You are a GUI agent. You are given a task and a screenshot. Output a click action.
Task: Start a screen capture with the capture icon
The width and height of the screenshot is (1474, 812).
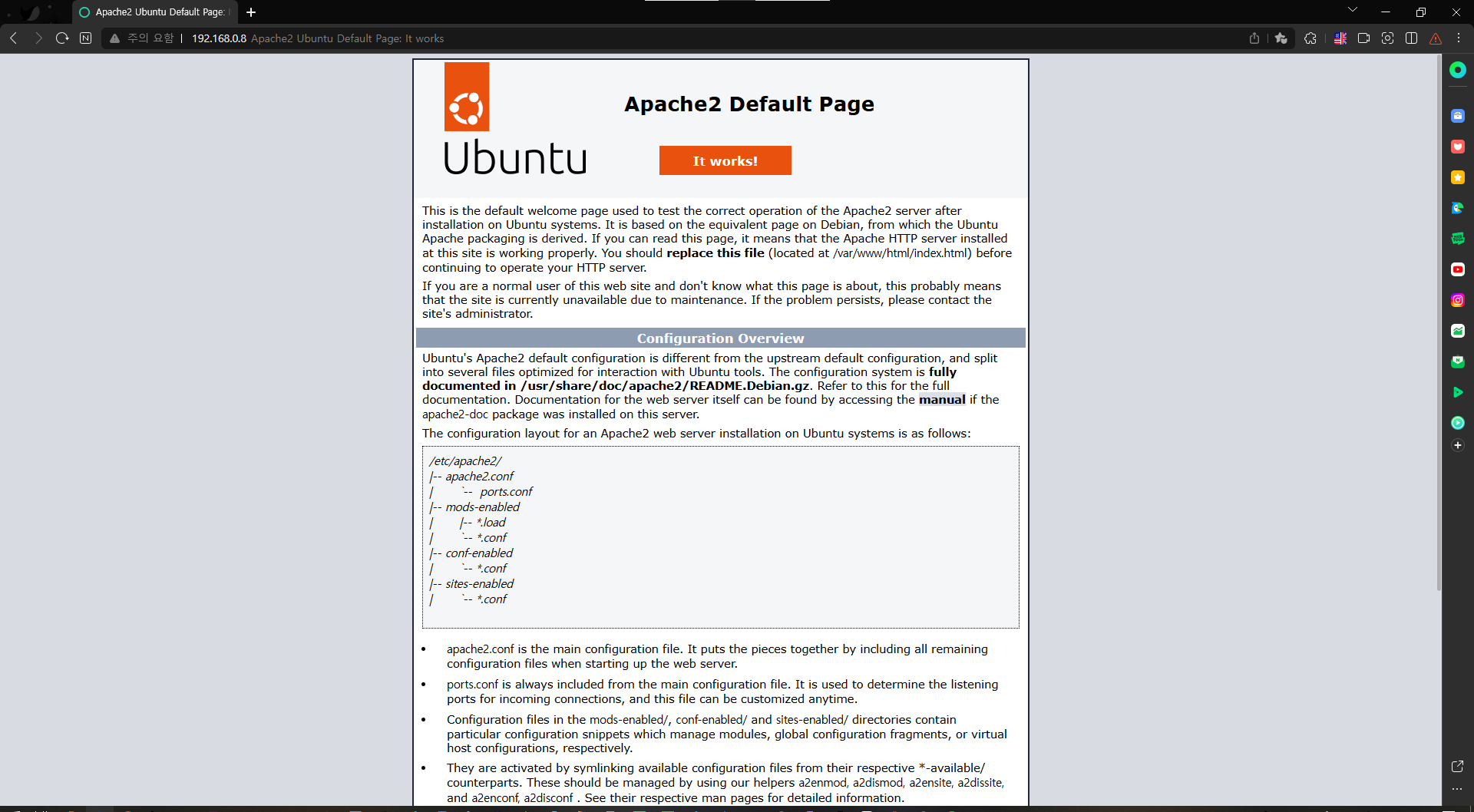click(1387, 38)
